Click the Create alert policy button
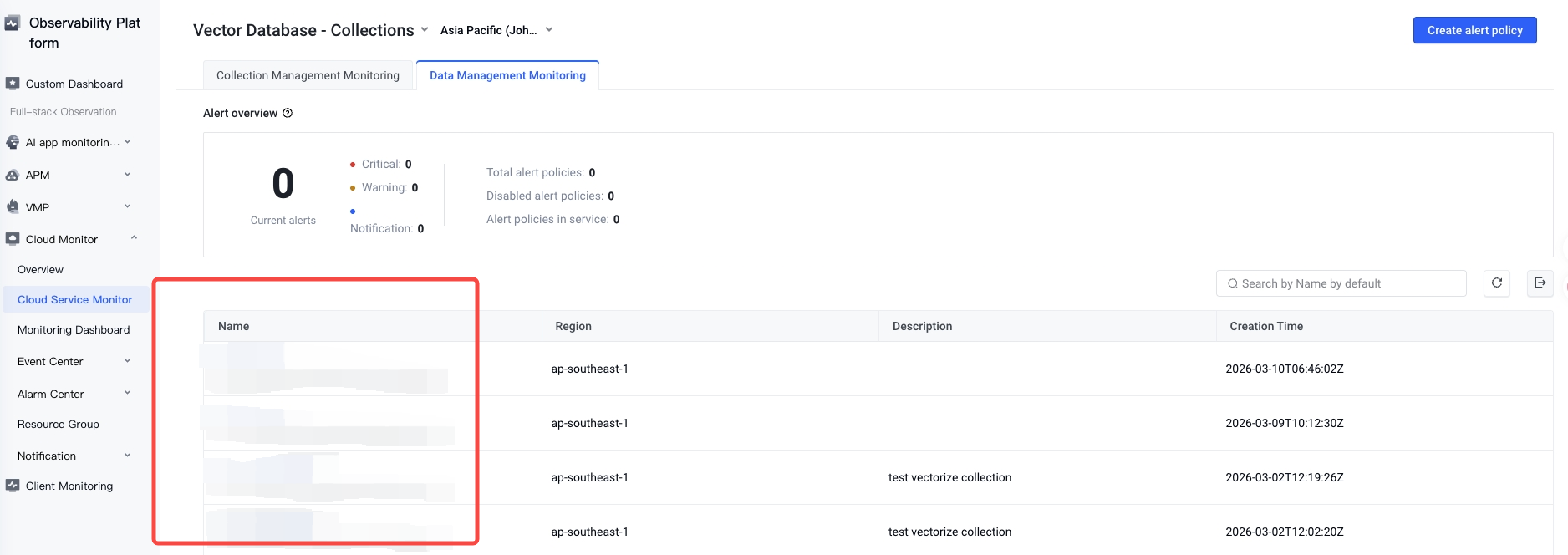Viewport: 1568px width, 555px height. [x=1474, y=30]
